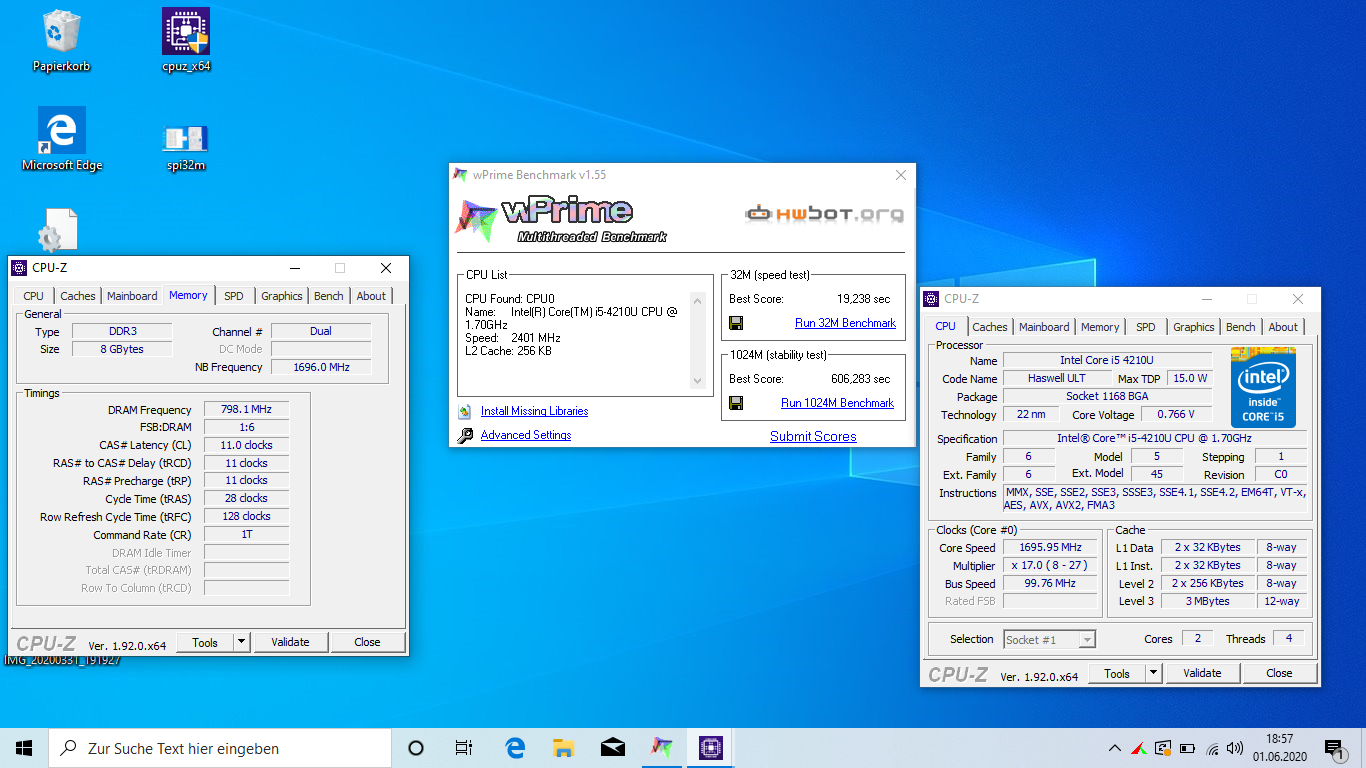Open Bench tab in left CPU-Z window
This screenshot has width=1366, height=768.
[329, 296]
